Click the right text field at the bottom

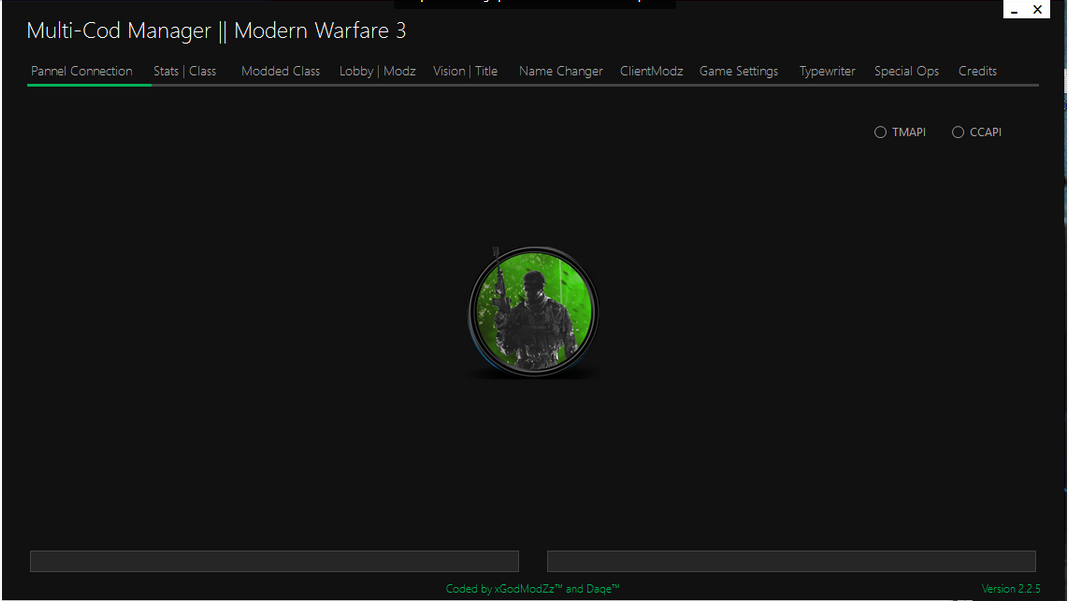point(791,561)
